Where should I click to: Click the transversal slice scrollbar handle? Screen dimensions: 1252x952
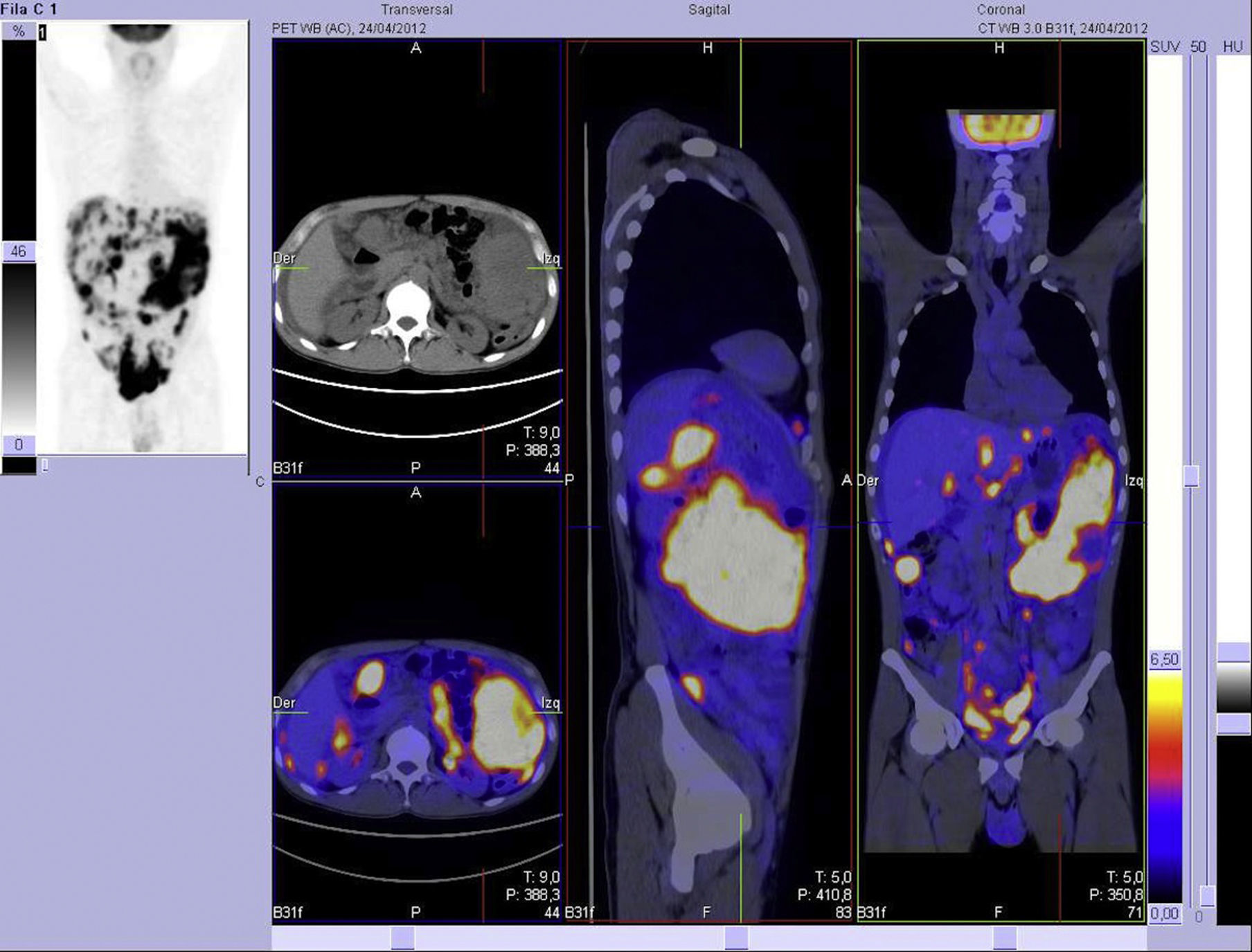402,938
